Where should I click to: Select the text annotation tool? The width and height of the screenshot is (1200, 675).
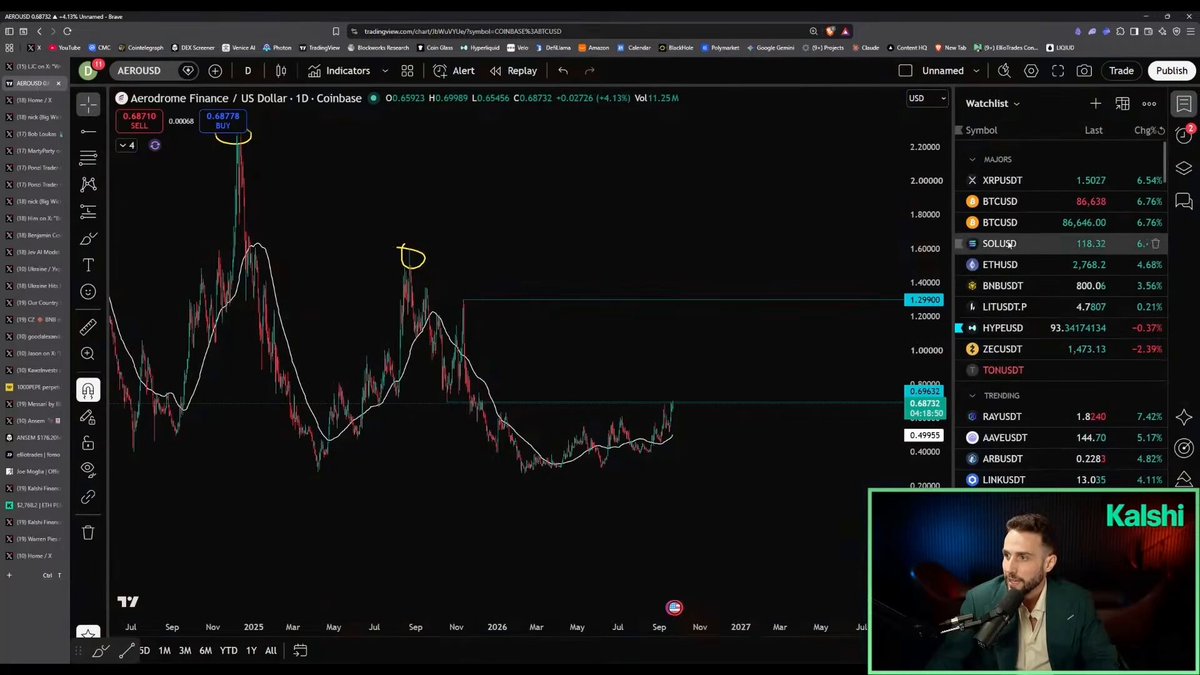point(88,265)
